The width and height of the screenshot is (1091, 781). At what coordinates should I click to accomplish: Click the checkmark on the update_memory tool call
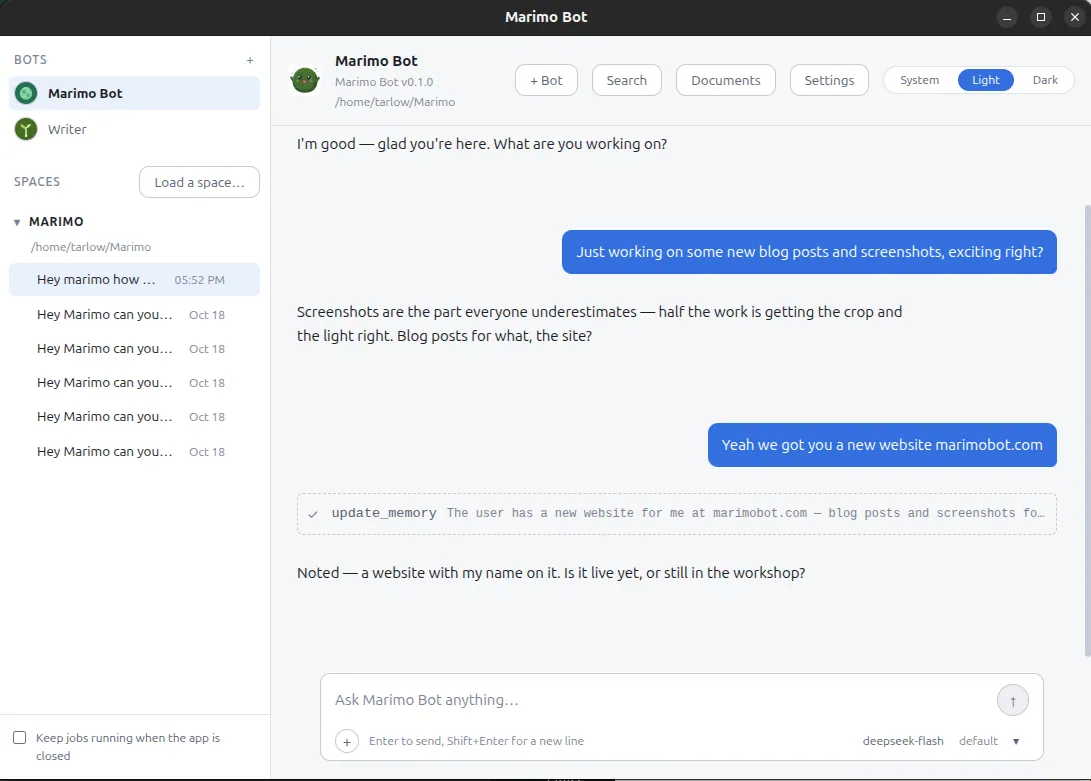point(313,514)
